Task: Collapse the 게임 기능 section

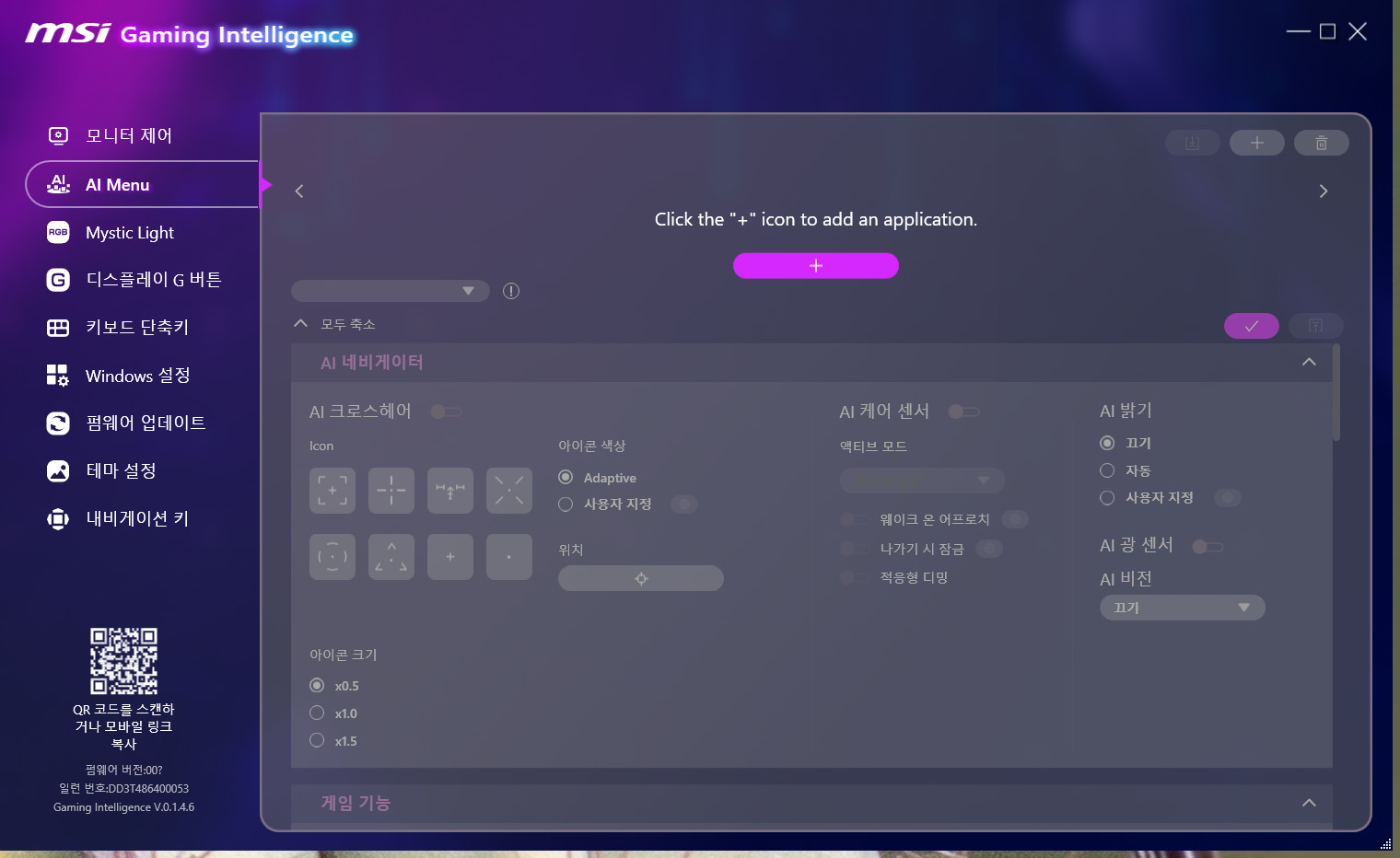Action: tap(1308, 803)
